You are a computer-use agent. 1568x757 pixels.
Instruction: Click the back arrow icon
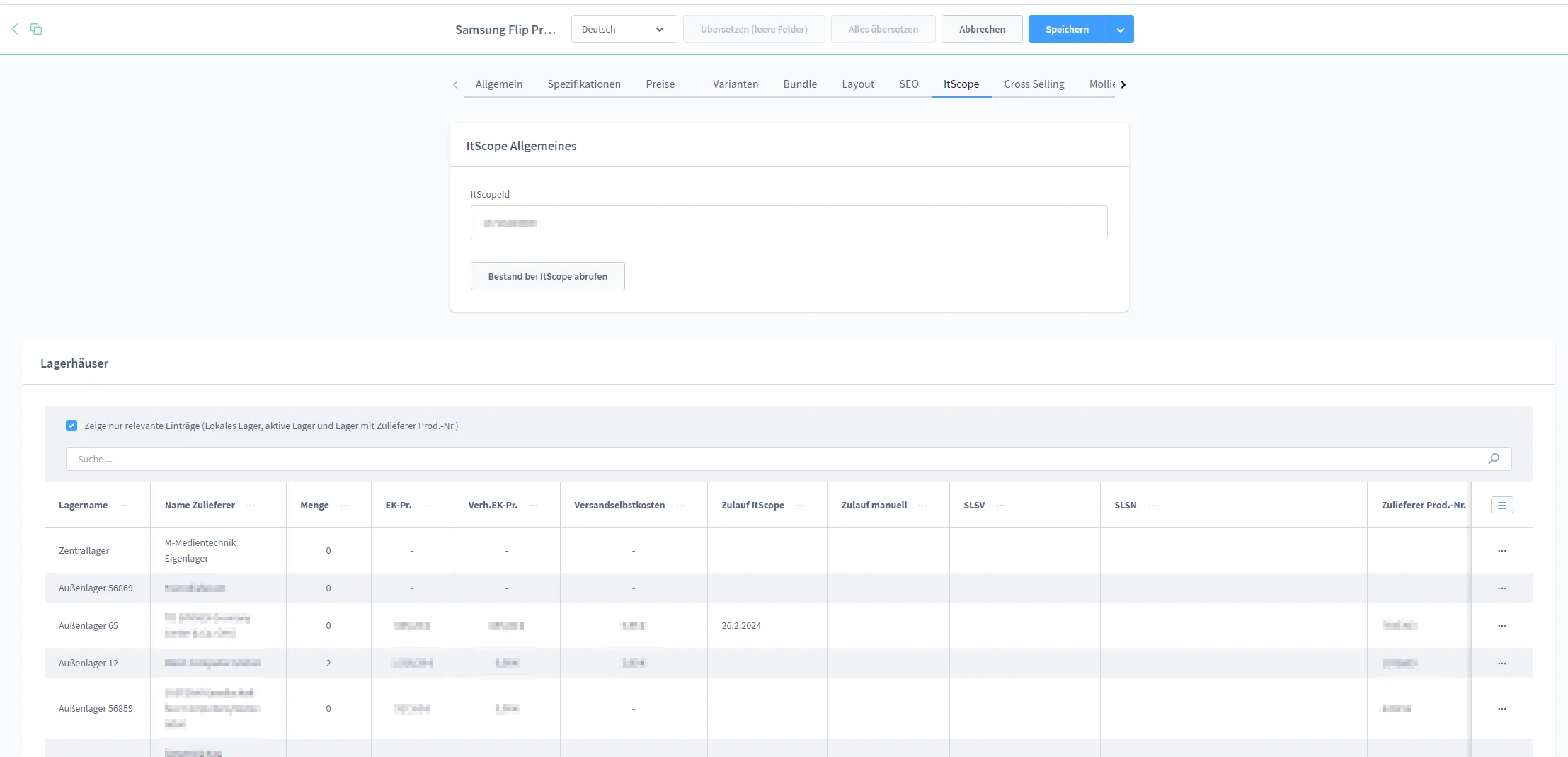click(x=15, y=29)
